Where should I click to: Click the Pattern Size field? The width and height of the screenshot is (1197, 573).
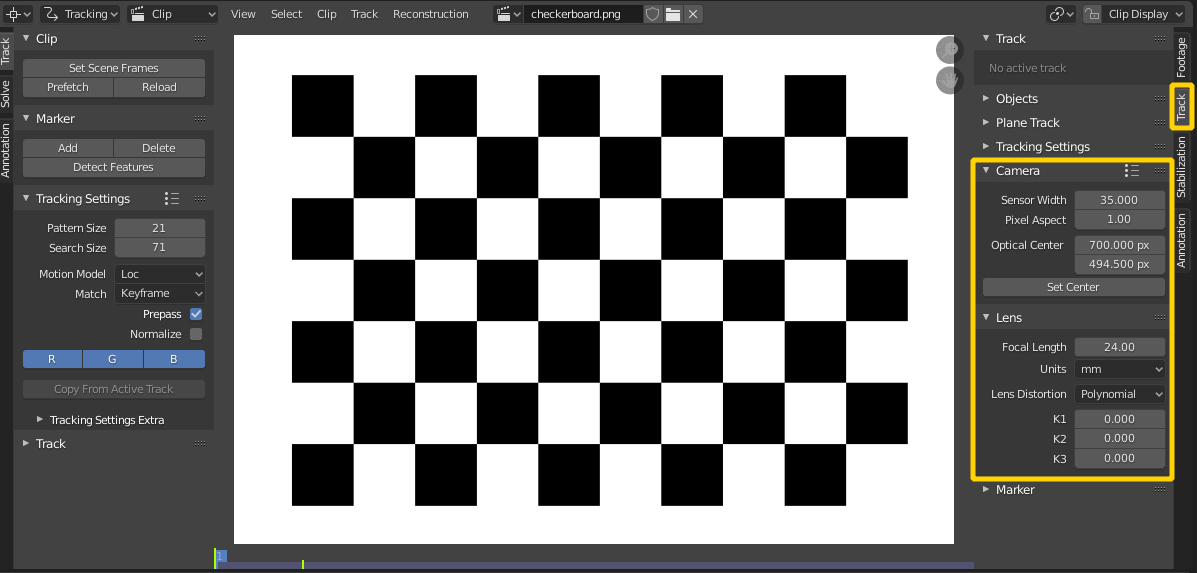(160, 228)
